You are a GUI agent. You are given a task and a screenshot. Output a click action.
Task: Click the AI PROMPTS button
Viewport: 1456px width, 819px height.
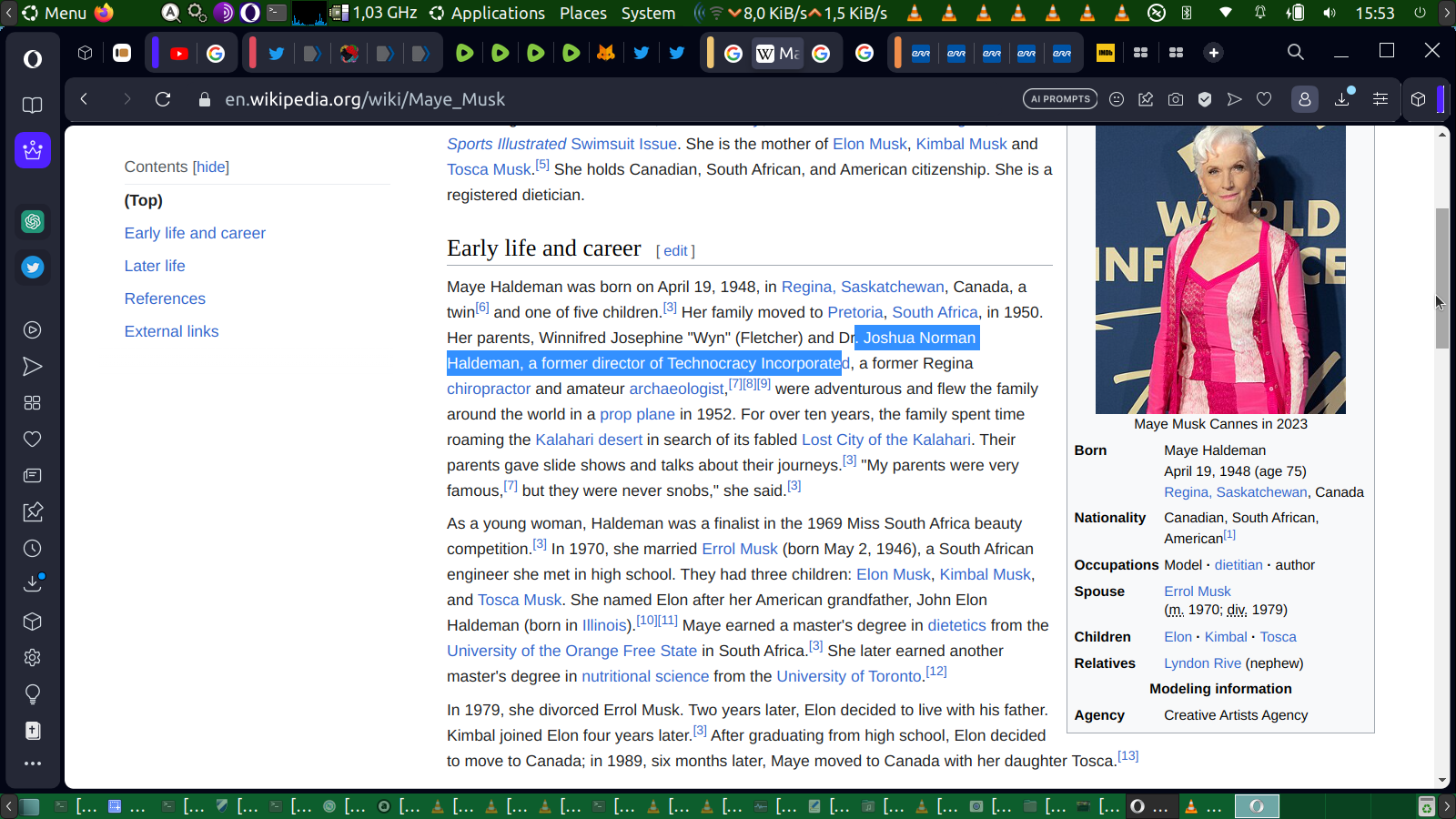click(x=1060, y=99)
